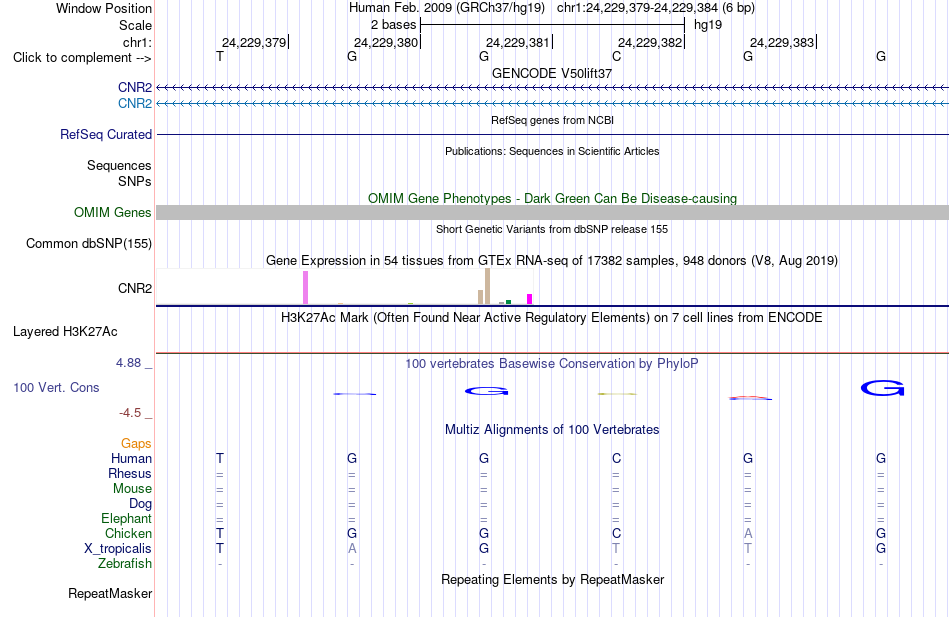Viewport: 950px width, 617px height.
Task: Click the lower light-blue CNR2 label
Action: (135, 103)
